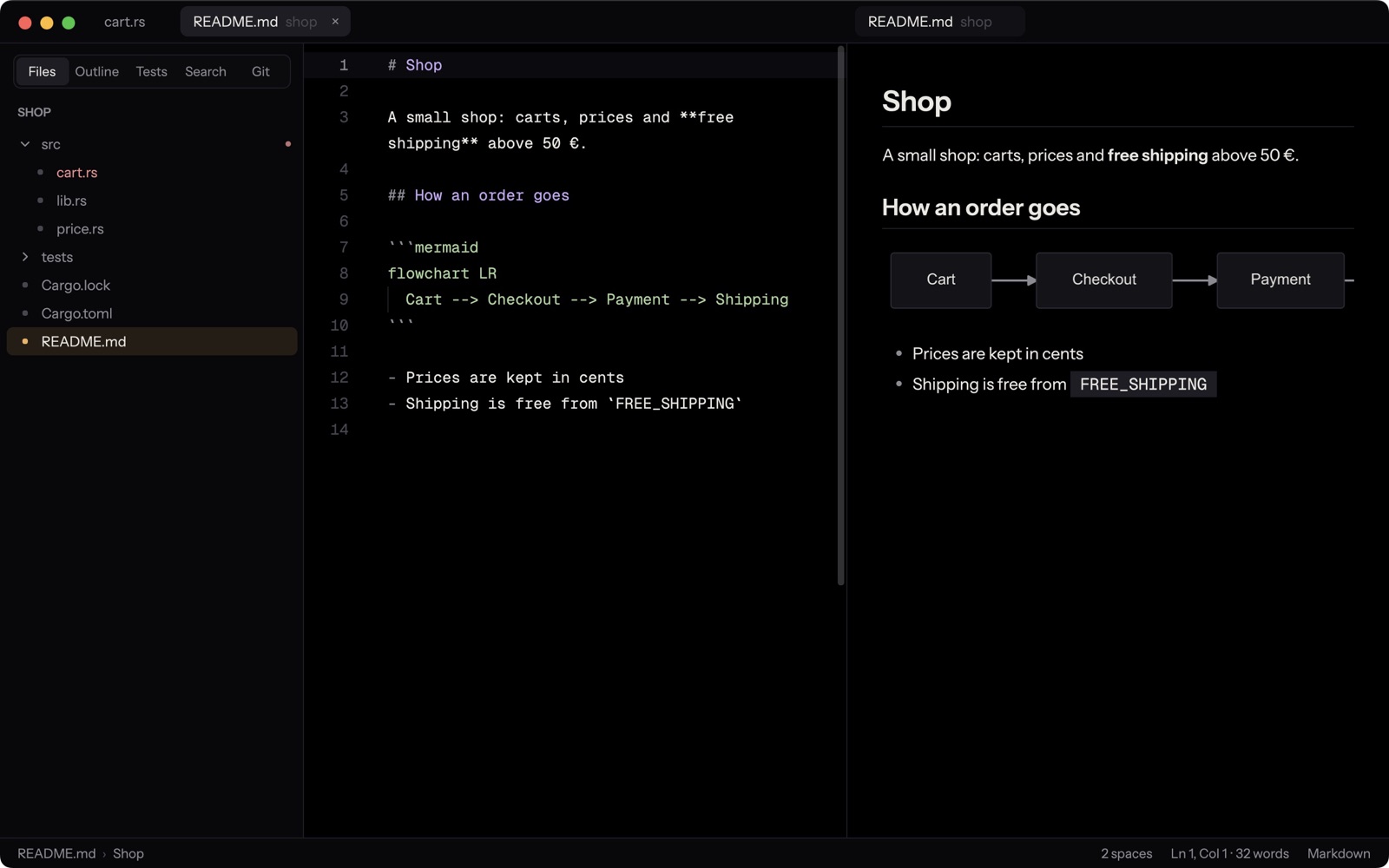Click 'Prices are kept in cents' bullet in the preview

tap(997, 353)
